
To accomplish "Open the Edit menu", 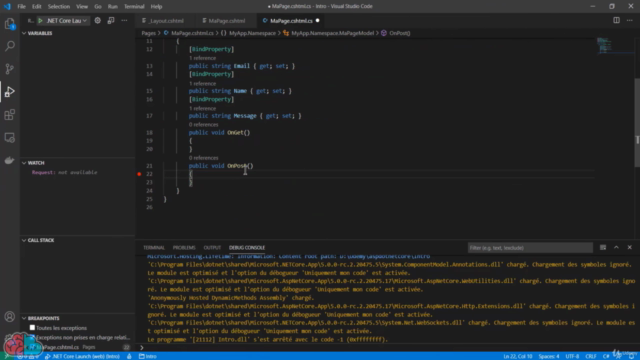I will point(37,7).
